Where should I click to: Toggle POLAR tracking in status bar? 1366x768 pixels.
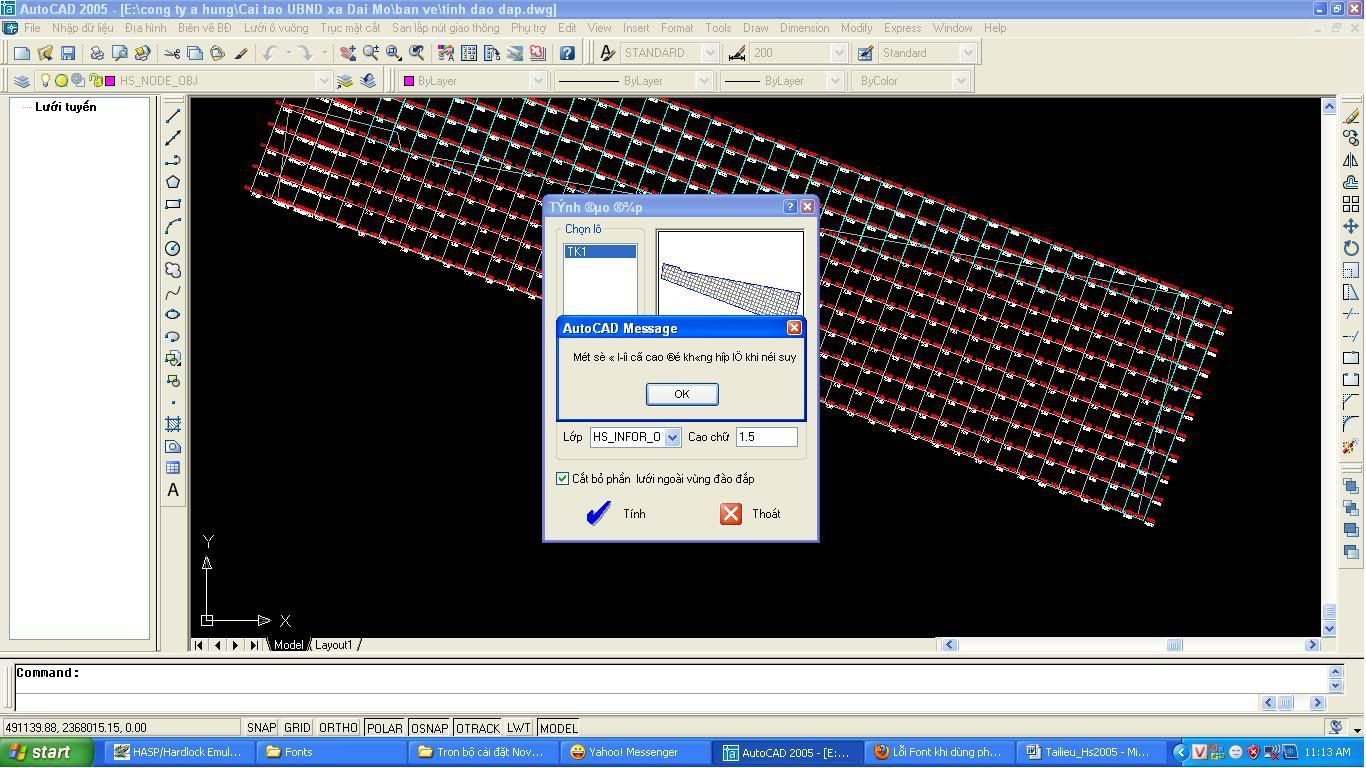pos(384,728)
